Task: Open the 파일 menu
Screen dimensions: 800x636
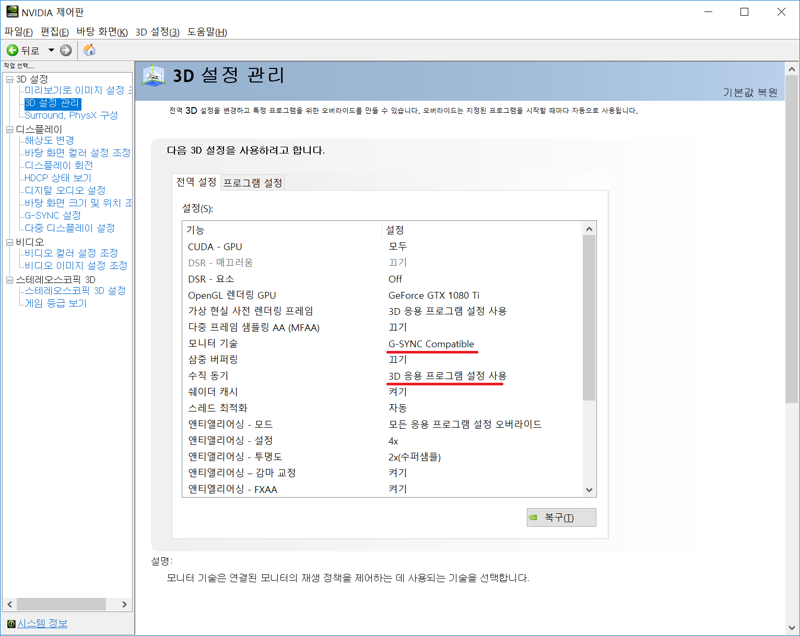Action: tap(18, 32)
